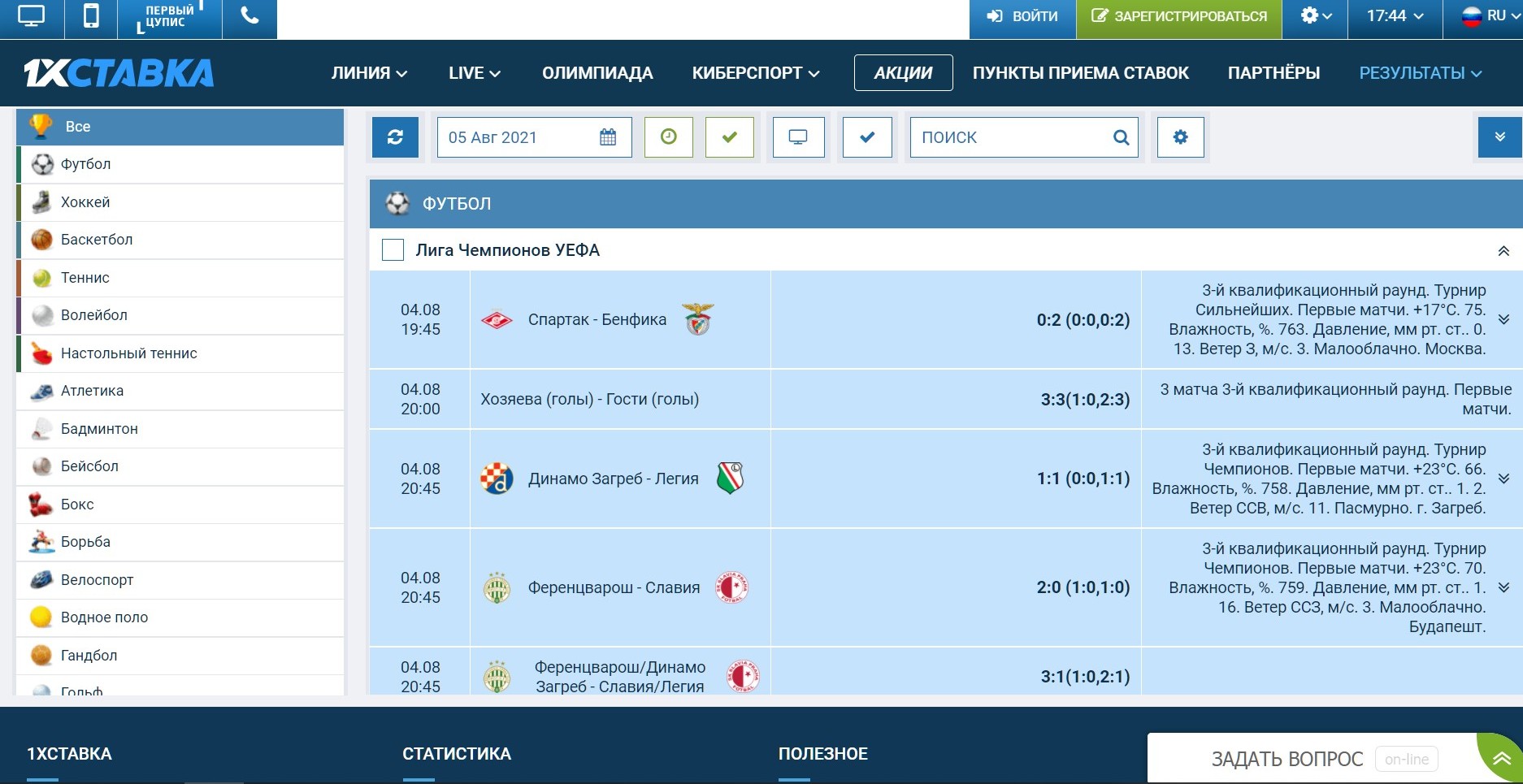The width and height of the screenshot is (1523, 784).
Task: Click the blue refresh results button
Action: 395,137
